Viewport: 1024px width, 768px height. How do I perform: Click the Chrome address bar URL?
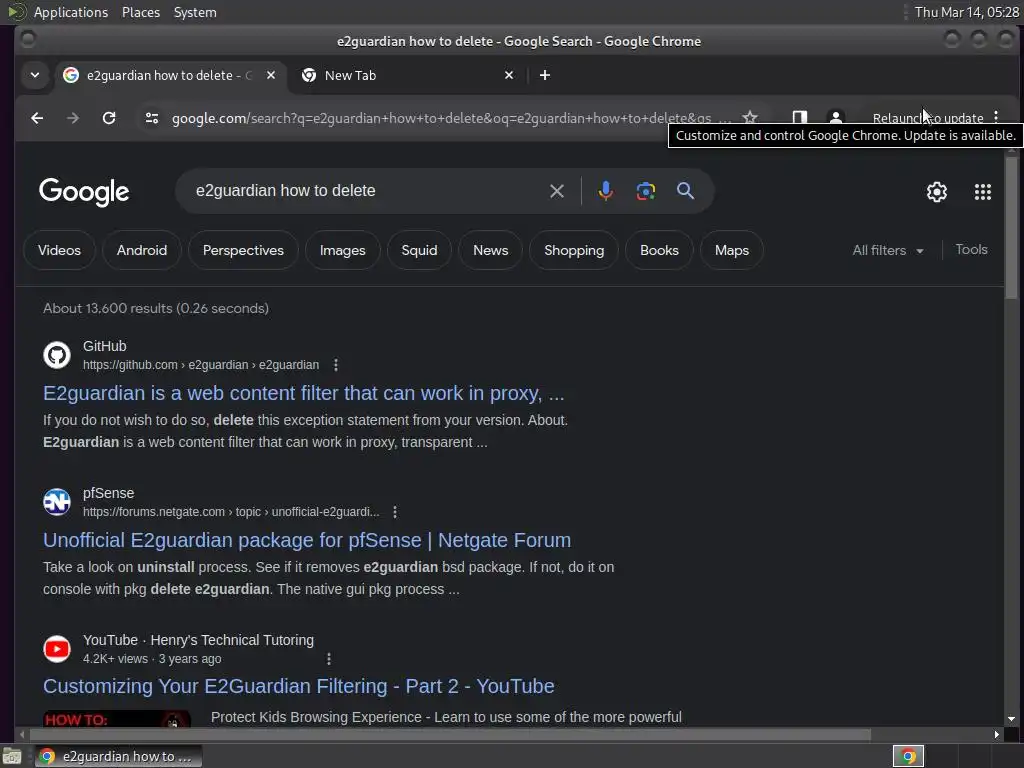pos(441,118)
